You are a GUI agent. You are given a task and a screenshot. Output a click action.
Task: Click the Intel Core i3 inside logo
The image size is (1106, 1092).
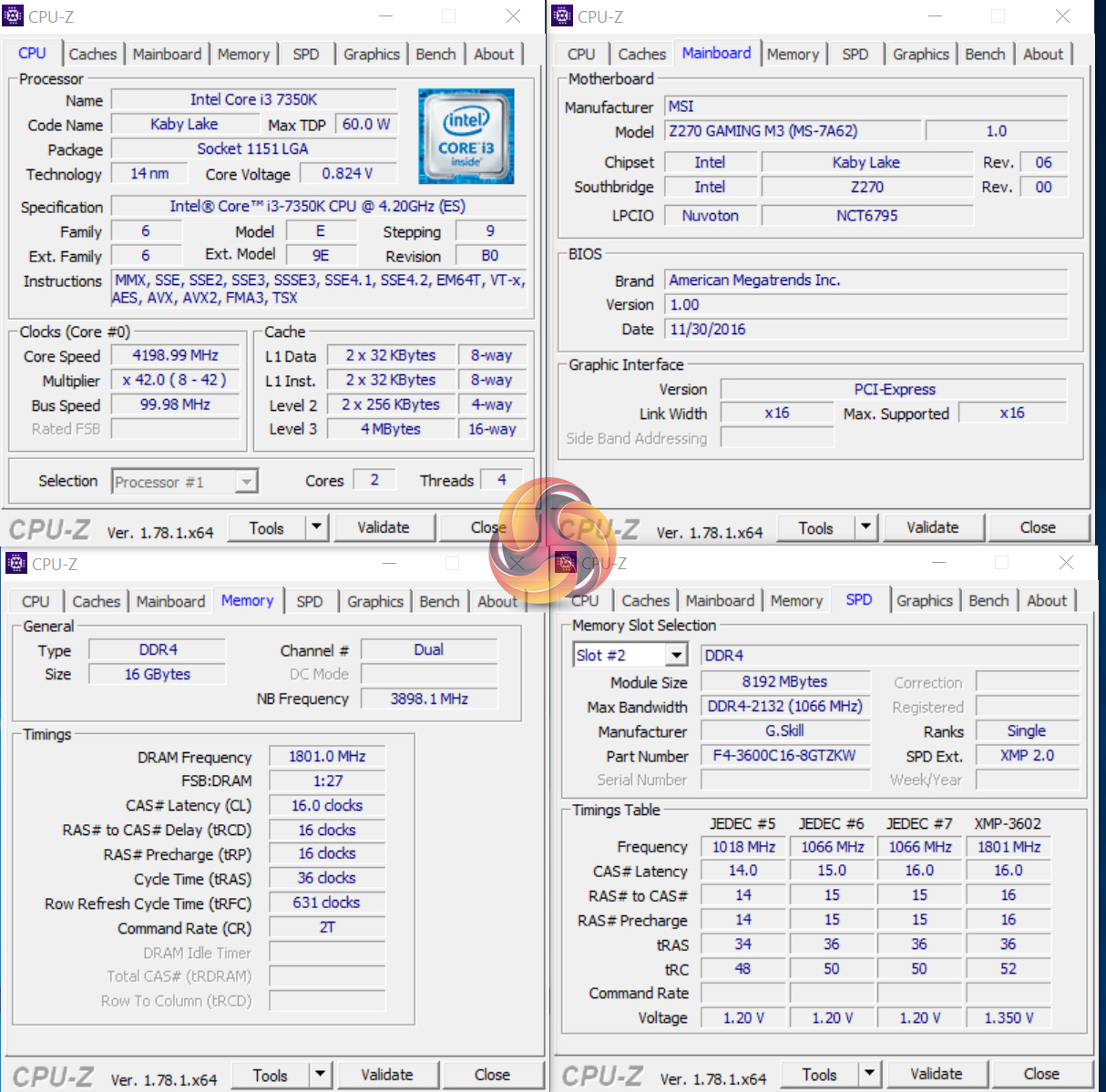coord(466,136)
